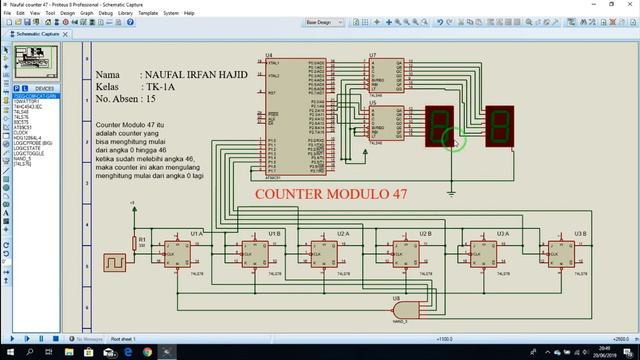Image resolution: width=640 pixels, height=360 pixels.
Task: Click the clock generator component on schematic
Action: click(x=114, y=262)
